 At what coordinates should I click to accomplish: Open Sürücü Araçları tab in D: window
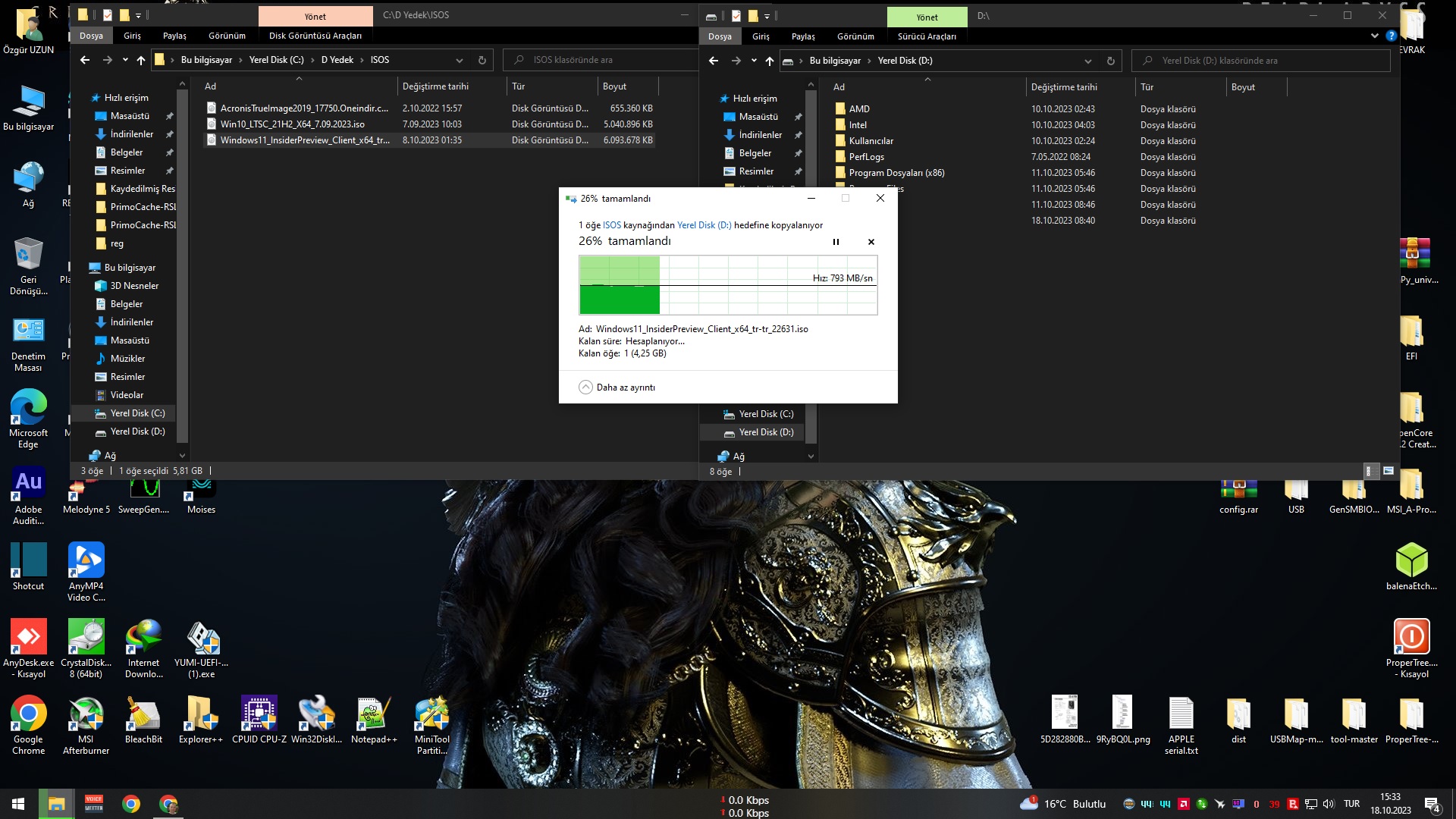[x=926, y=36]
